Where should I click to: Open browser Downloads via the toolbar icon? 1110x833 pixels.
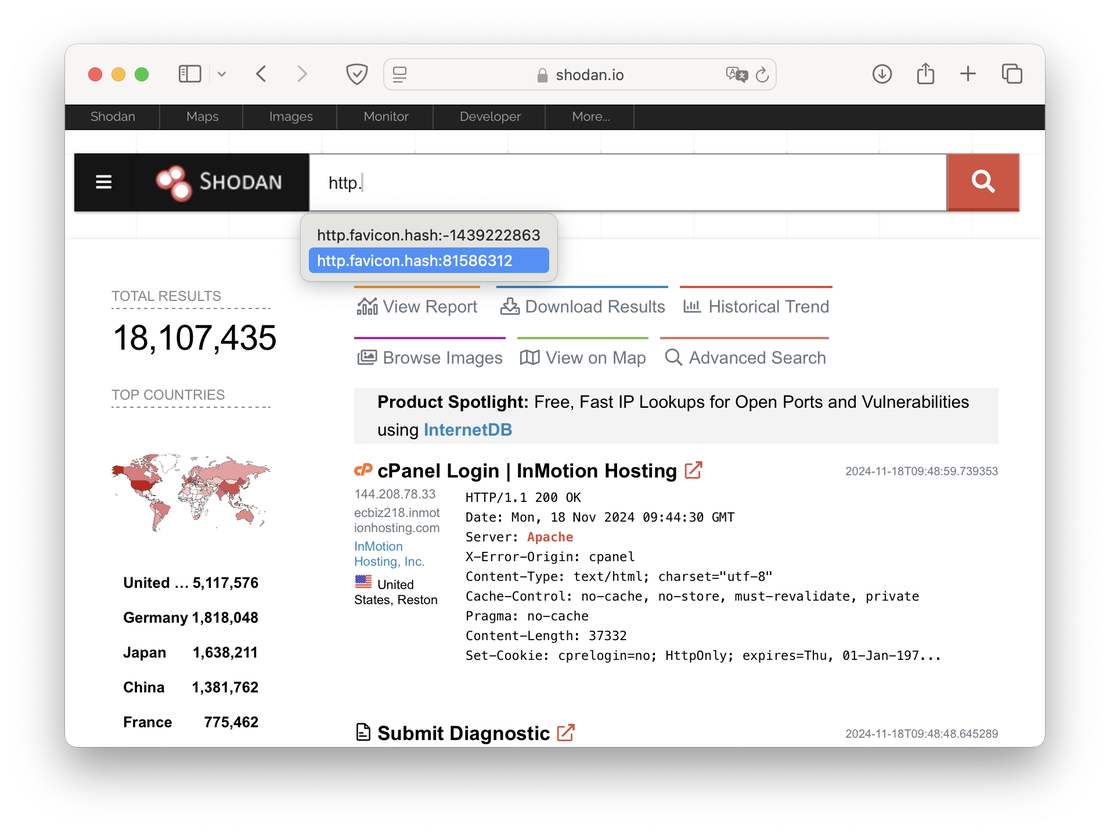[881, 74]
